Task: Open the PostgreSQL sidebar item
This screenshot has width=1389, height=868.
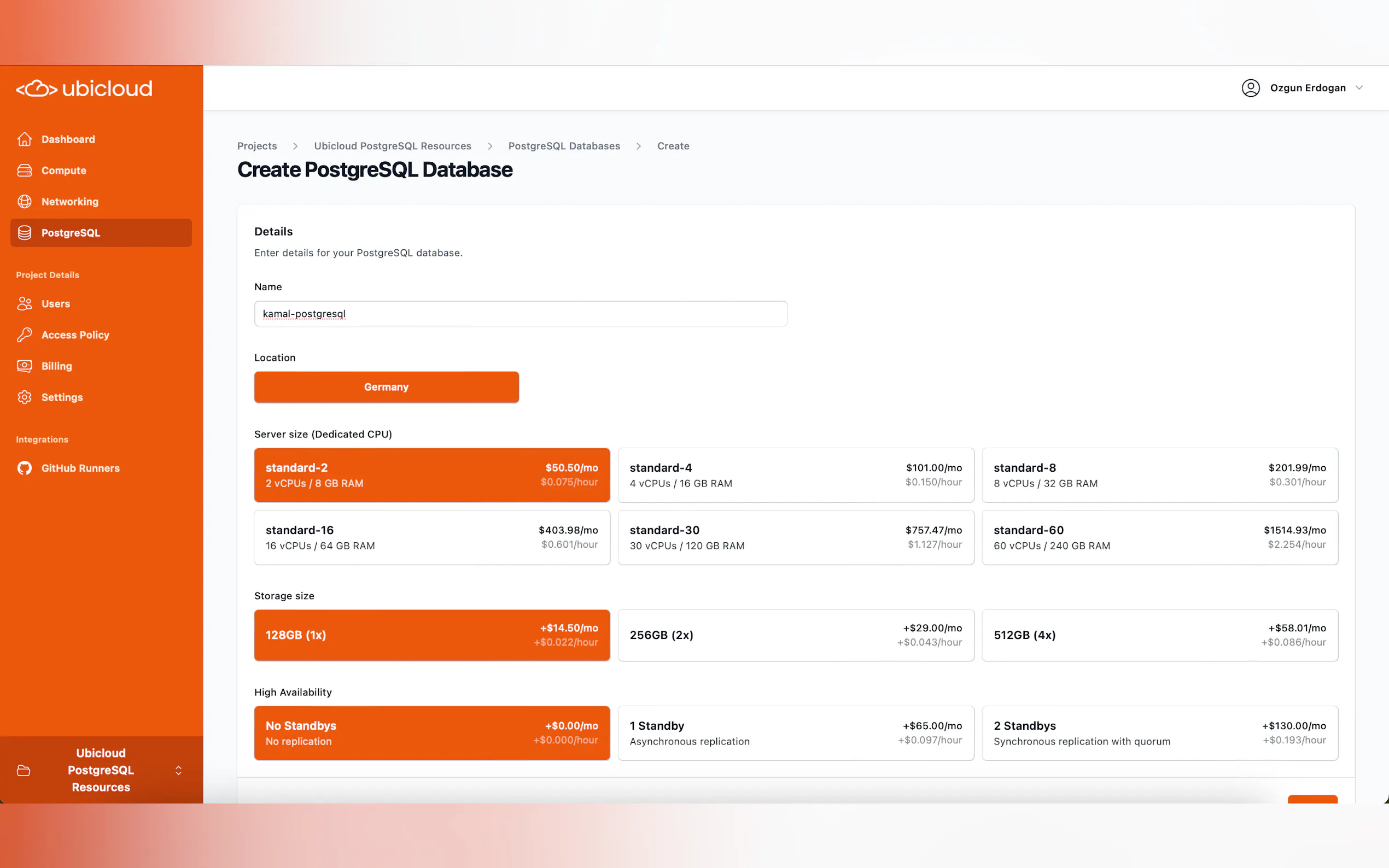Action: coord(71,232)
